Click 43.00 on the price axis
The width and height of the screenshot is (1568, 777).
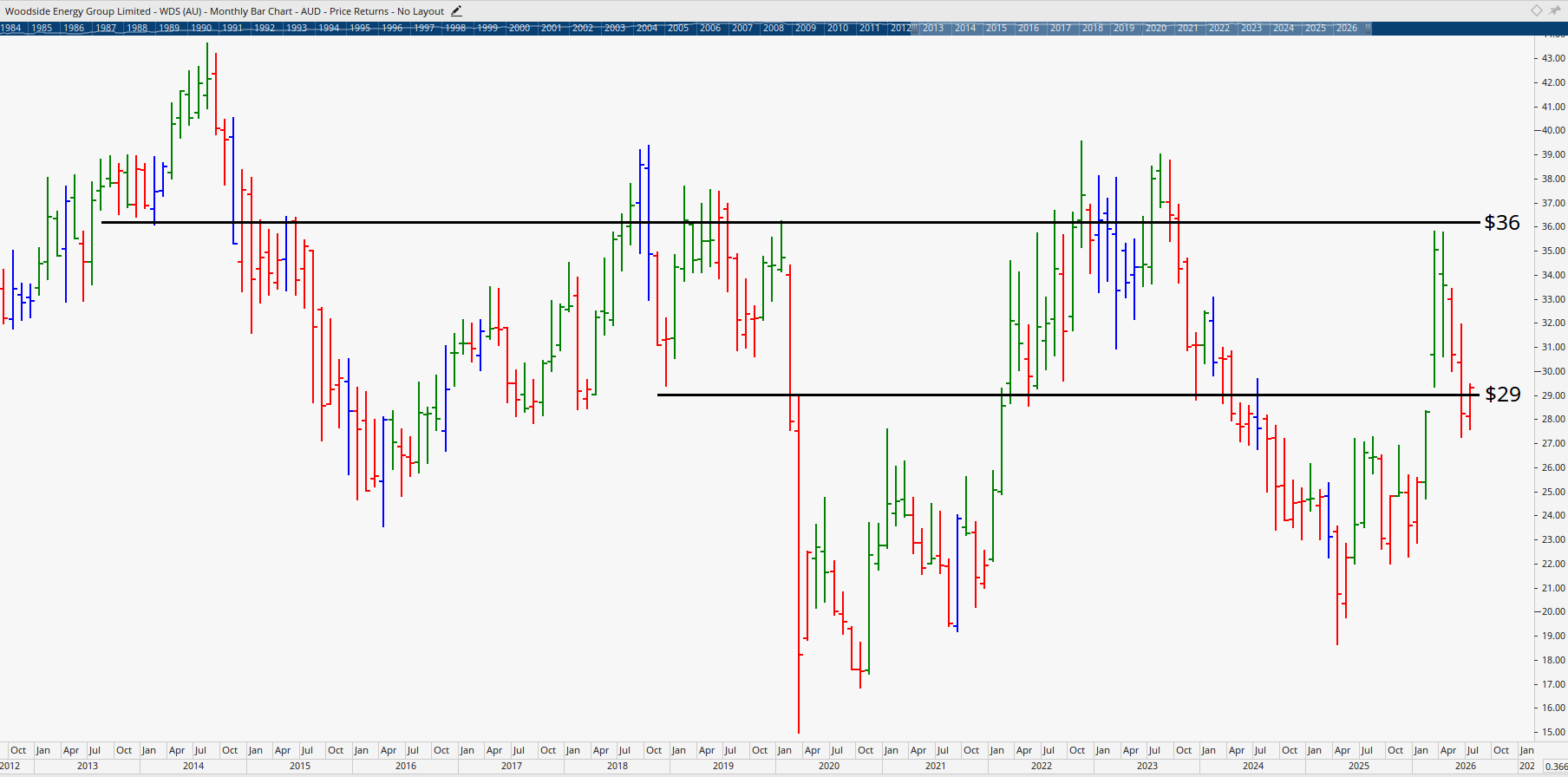click(1553, 58)
